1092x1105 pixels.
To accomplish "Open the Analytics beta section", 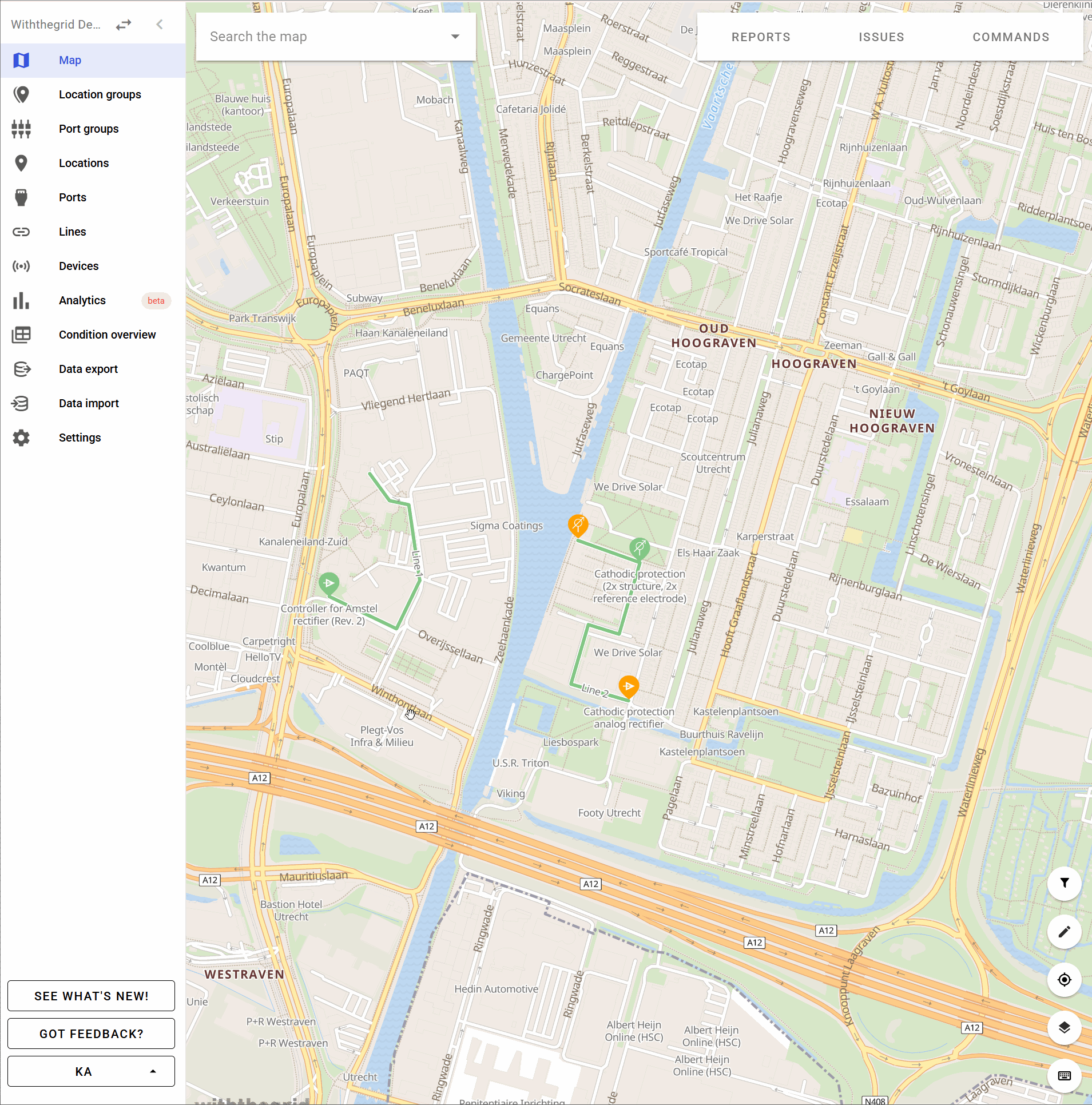I will 82,300.
